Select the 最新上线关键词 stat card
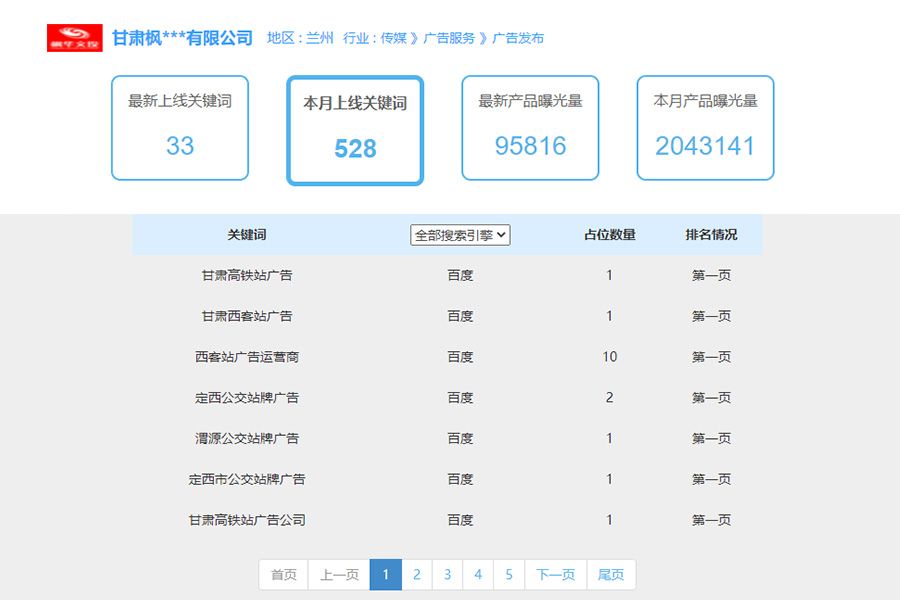The height and width of the screenshot is (600, 900). coord(179,128)
